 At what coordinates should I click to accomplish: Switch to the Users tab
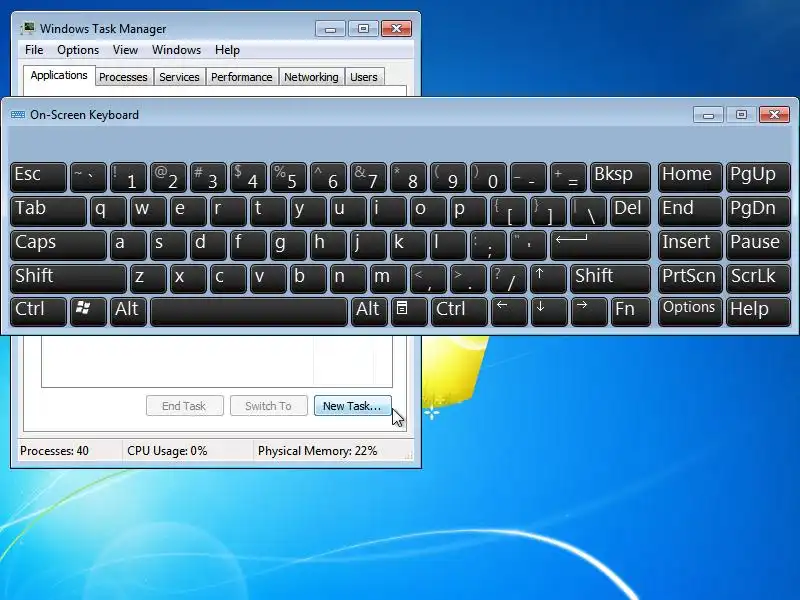(x=364, y=77)
